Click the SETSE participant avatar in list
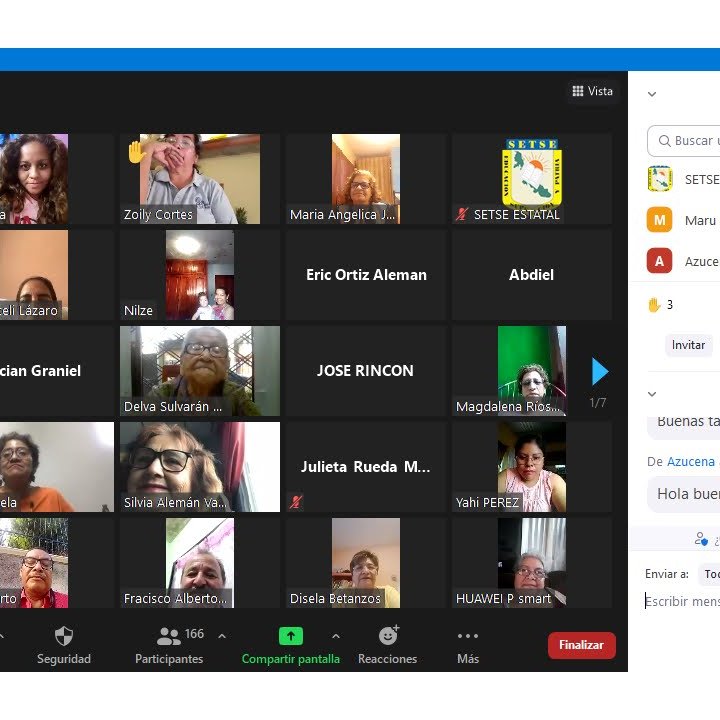The height and width of the screenshot is (720, 720). [x=659, y=179]
